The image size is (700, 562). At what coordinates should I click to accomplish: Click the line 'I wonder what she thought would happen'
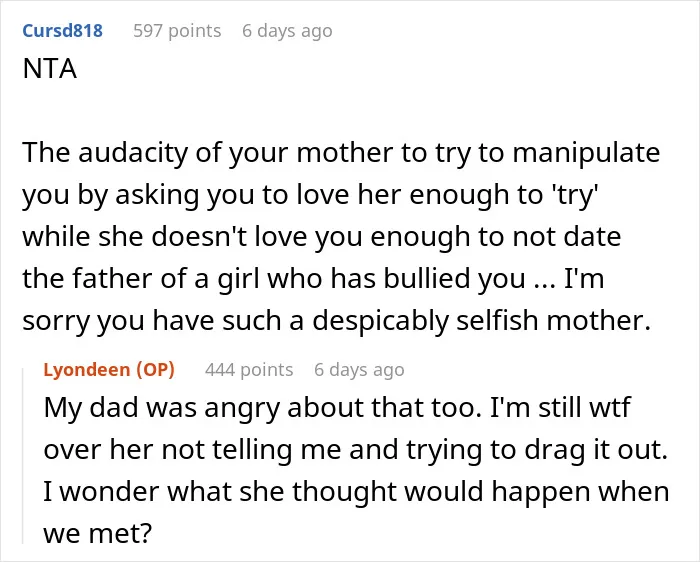point(356,491)
